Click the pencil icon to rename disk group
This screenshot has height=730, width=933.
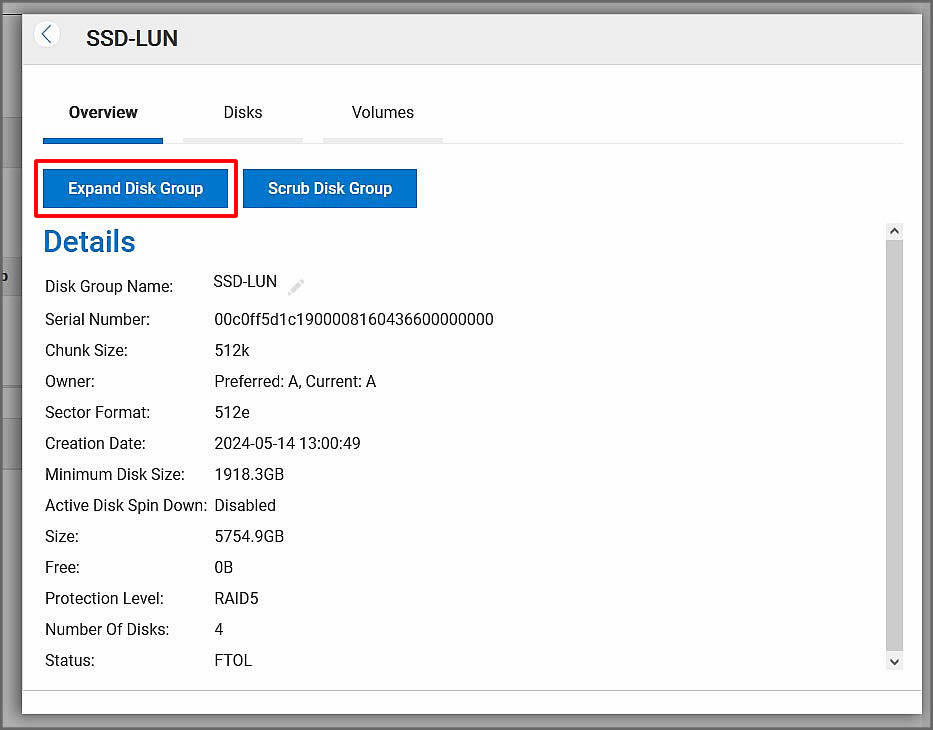[x=295, y=287]
